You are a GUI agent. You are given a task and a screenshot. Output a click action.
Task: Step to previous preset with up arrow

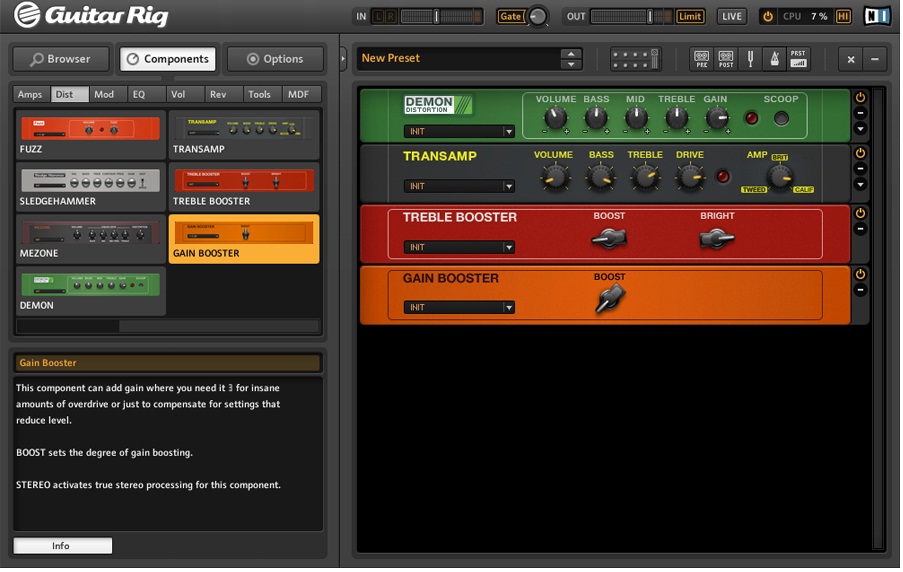tap(571, 54)
